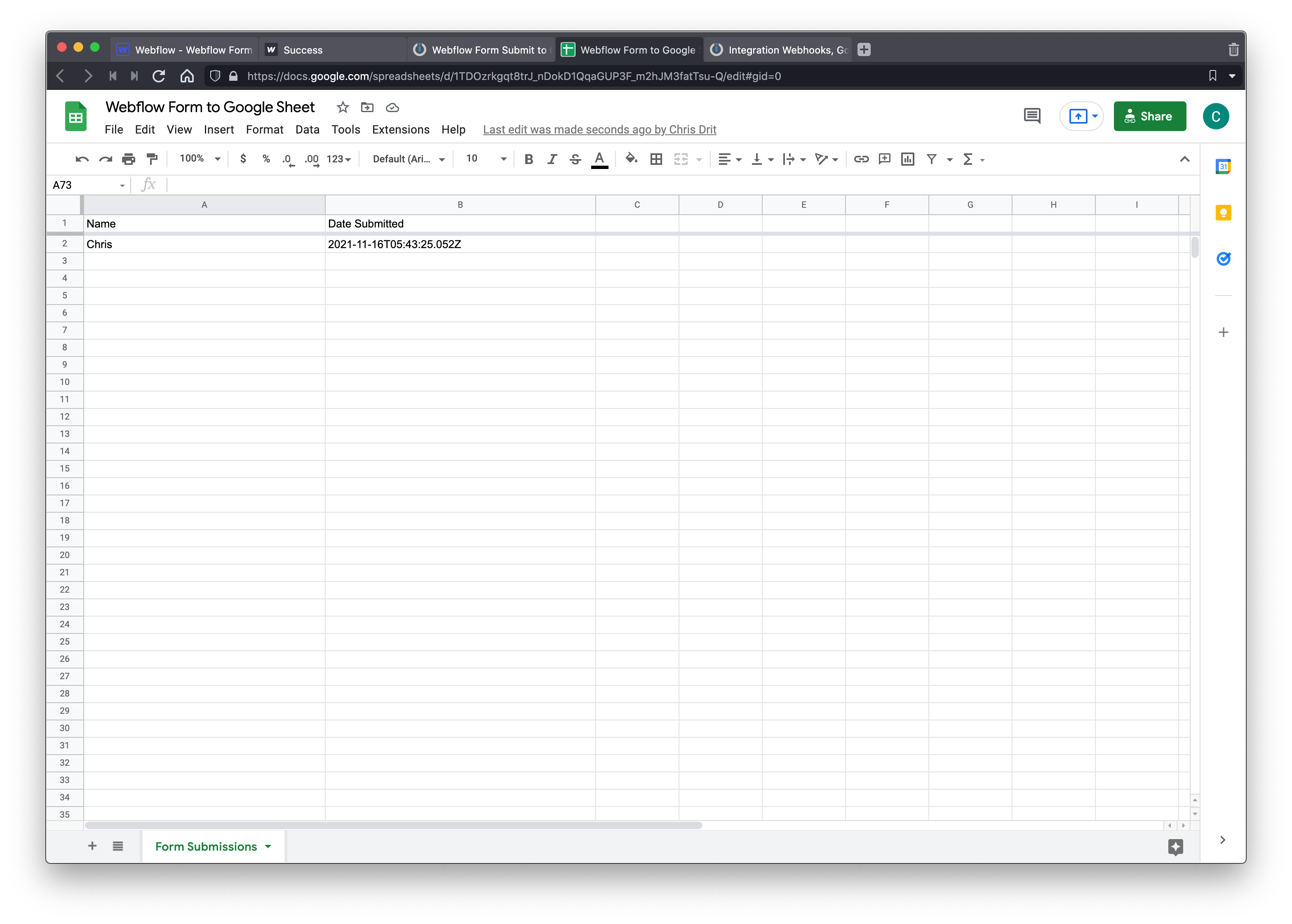Click the Present to a meeting button
Image resolution: width=1292 pixels, height=924 pixels.
(x=1082, y=117)
